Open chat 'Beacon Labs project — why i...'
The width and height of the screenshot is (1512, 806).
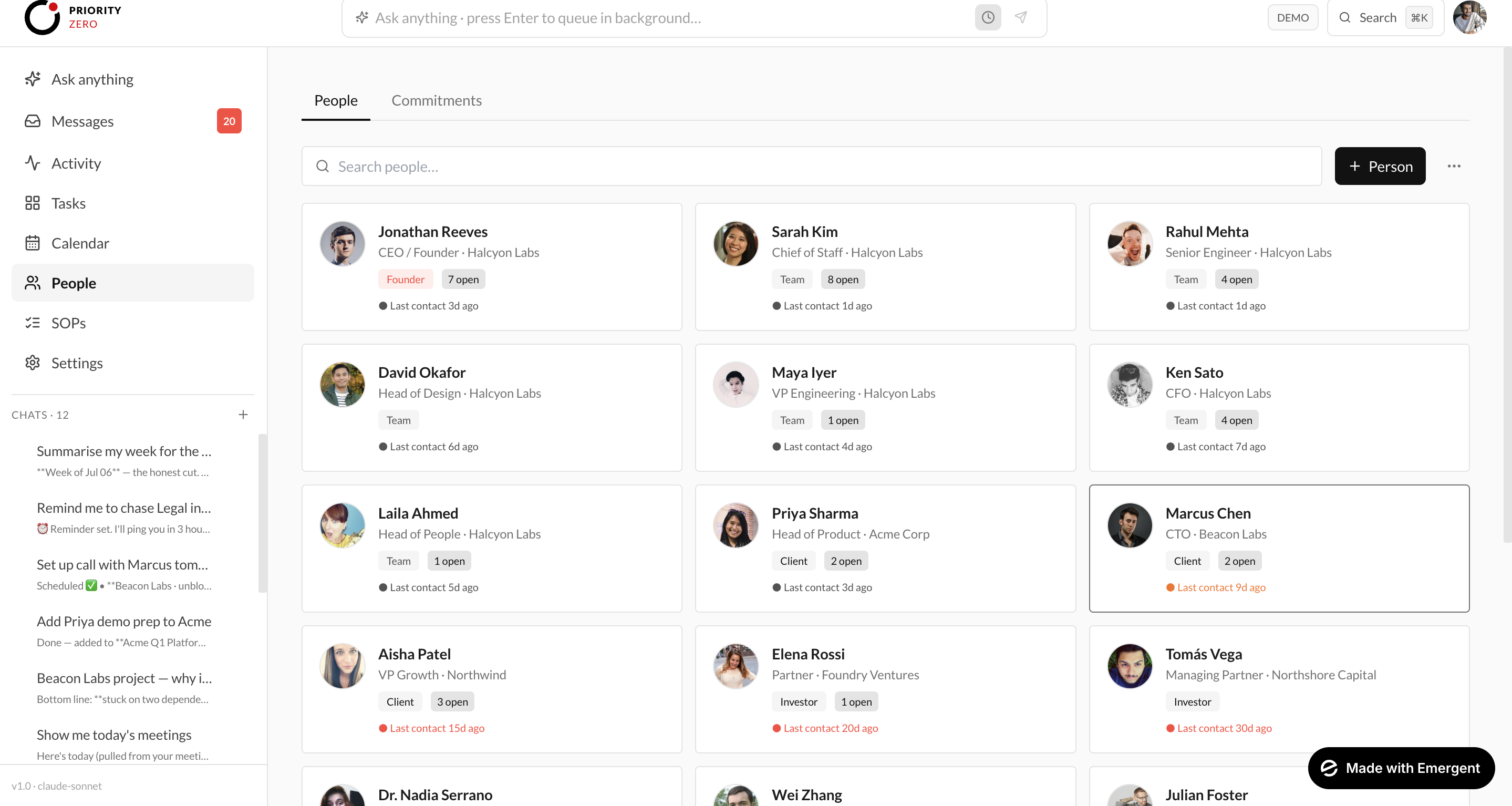click(125, 688)
